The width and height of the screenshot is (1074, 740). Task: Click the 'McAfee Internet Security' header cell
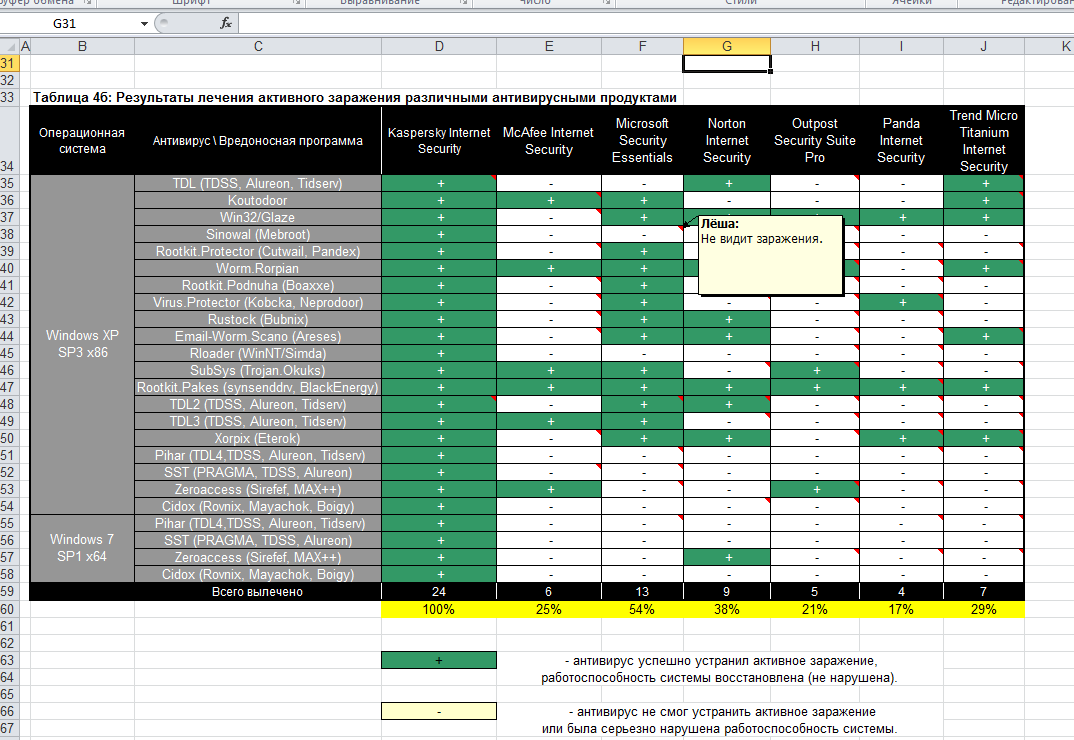coord(549,140)
